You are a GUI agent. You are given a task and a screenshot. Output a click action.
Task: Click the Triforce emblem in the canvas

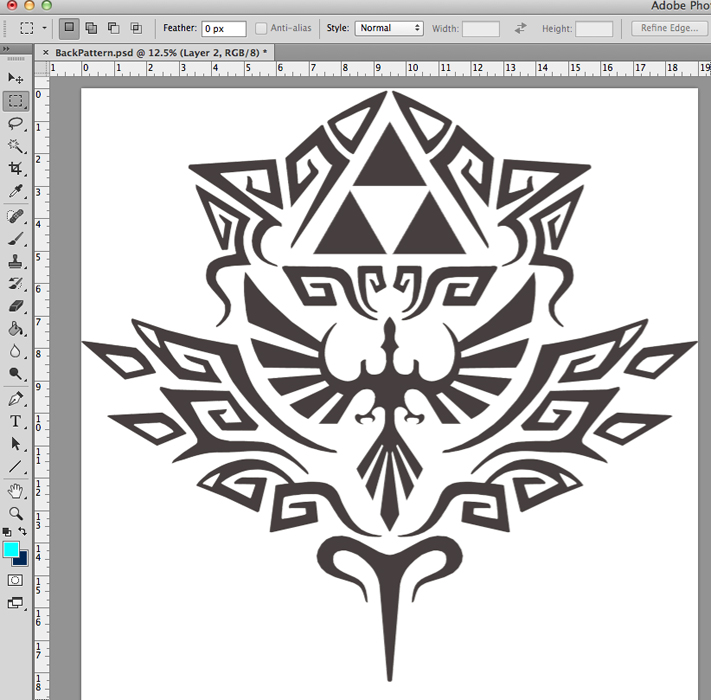point(390,189)
